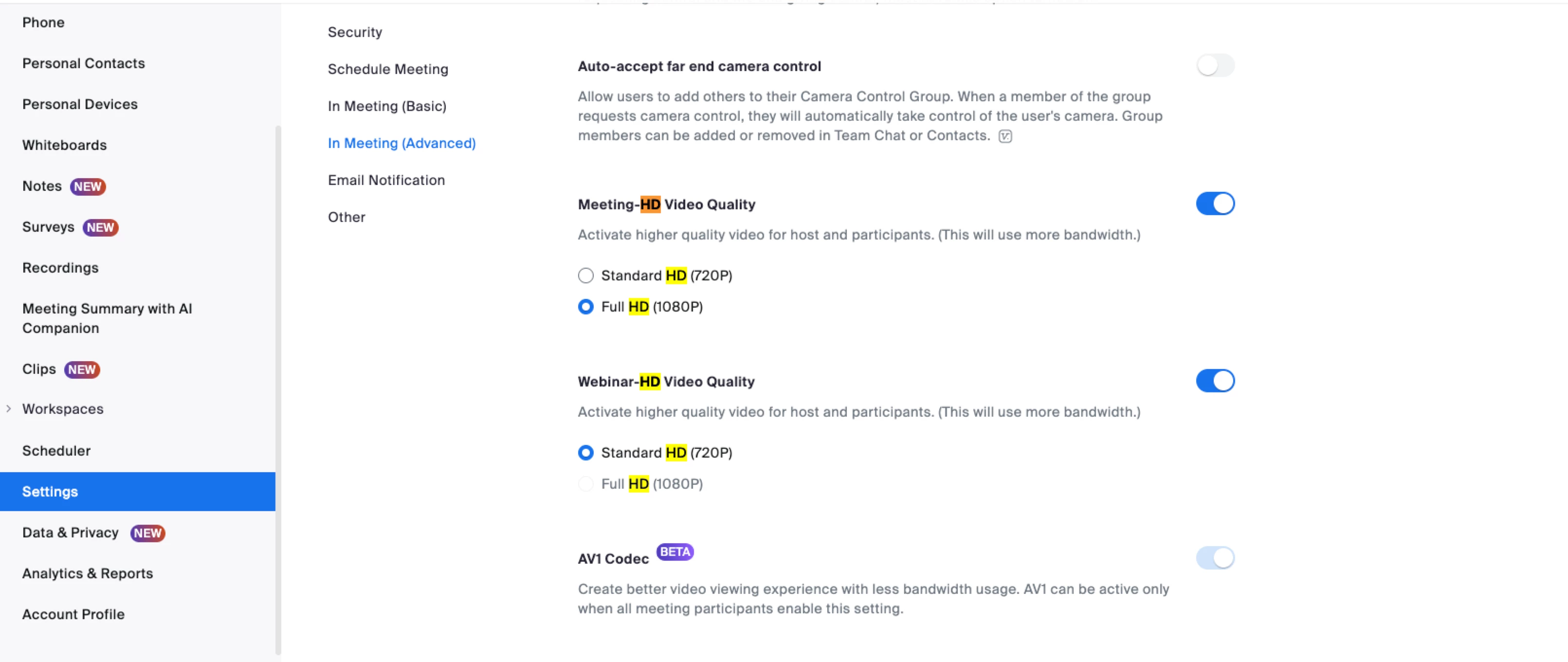
Task: Expand the Workspaces sidebar chevron
Action: 9,409
